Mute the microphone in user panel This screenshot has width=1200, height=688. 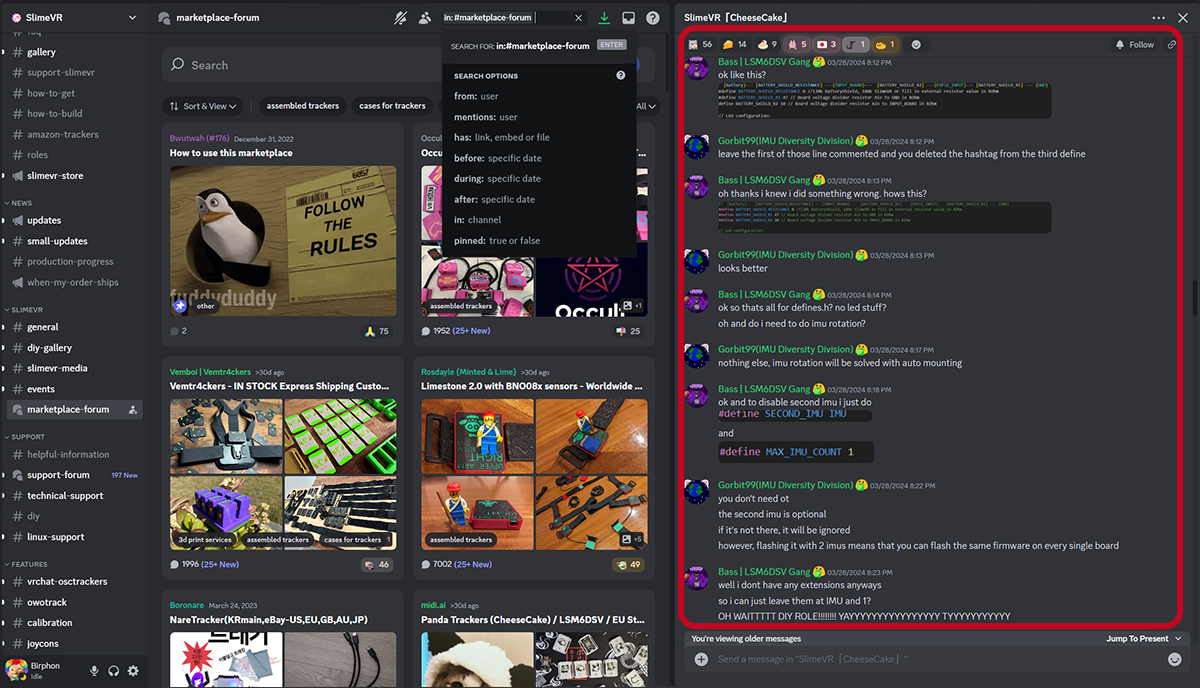tap(94, 671)
